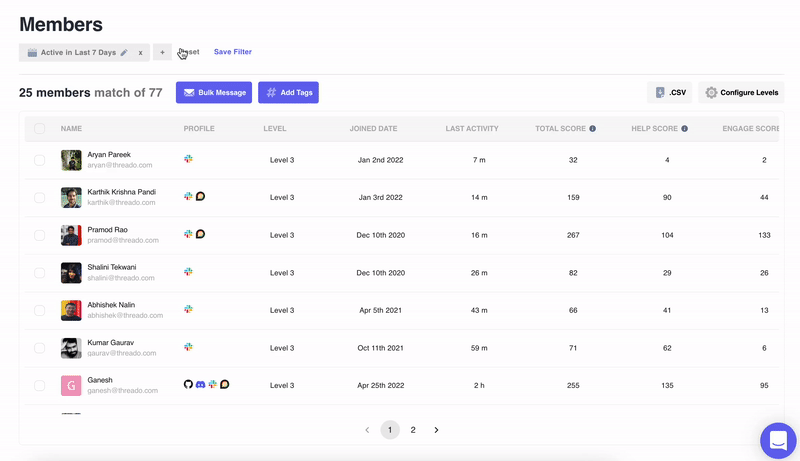Click Abhishek Nalin's Slack icon
This screenshot has width=800, height=461.
[x=188, y=309]
